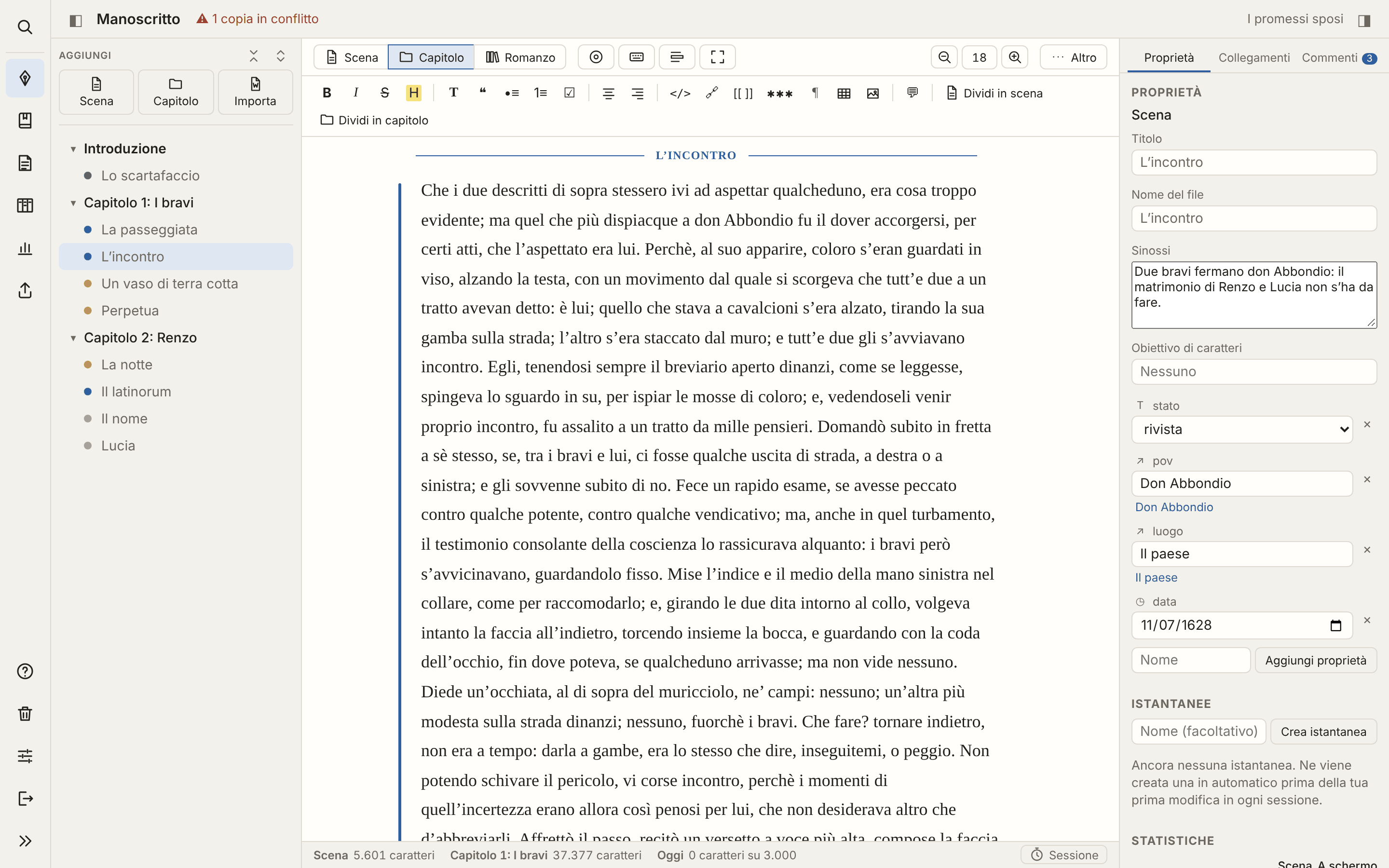The height and width of the screenshot is (868, 1389).
Task: Collapse the Introduzione group
Action: (x=73, y=149)
